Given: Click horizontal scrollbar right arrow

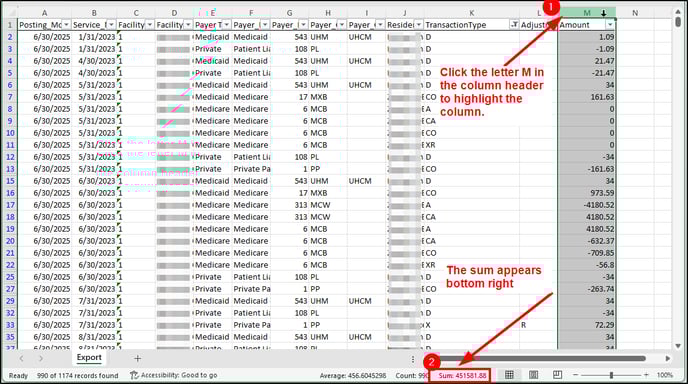Looking at the screenshot, I should pyautogui.click(x=667, y=359).
